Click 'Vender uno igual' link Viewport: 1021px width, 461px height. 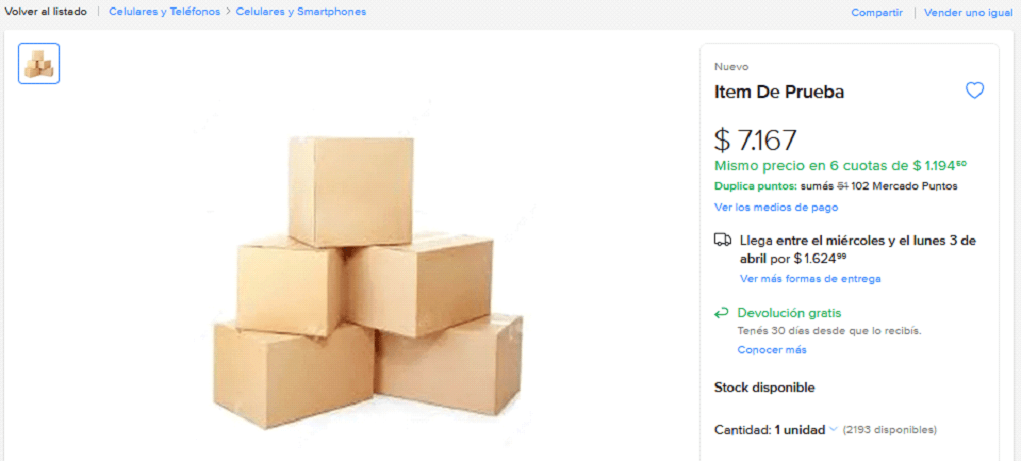(968, 12)
